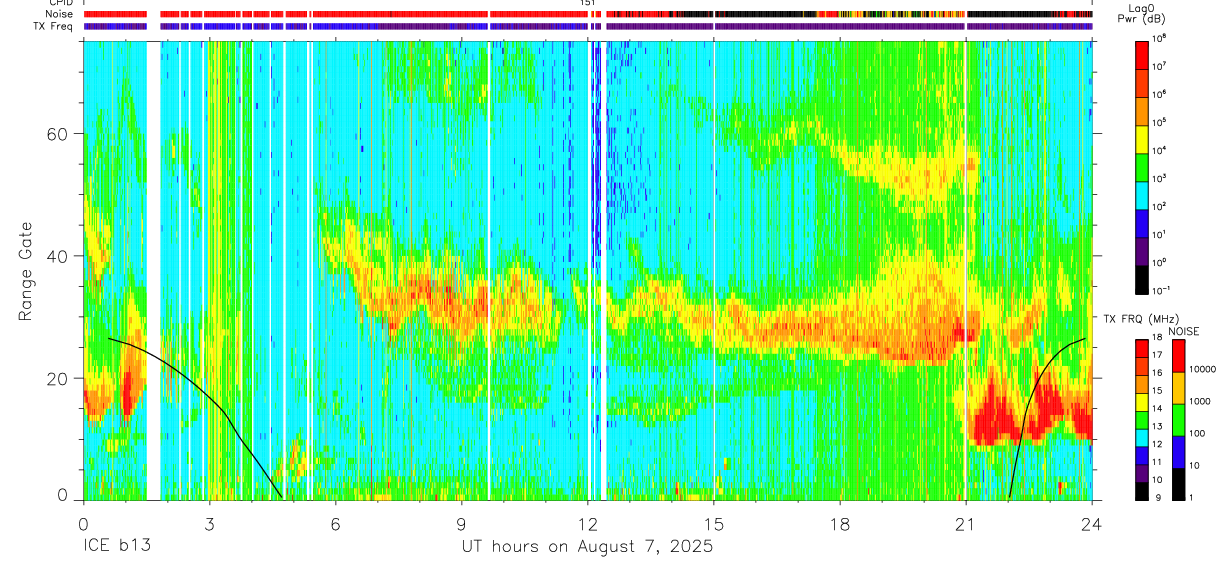This screenshot has width=1228, height=567.
Task: Pick the green segment of Lag0 Pwr colorbar
Action: 1143,166
